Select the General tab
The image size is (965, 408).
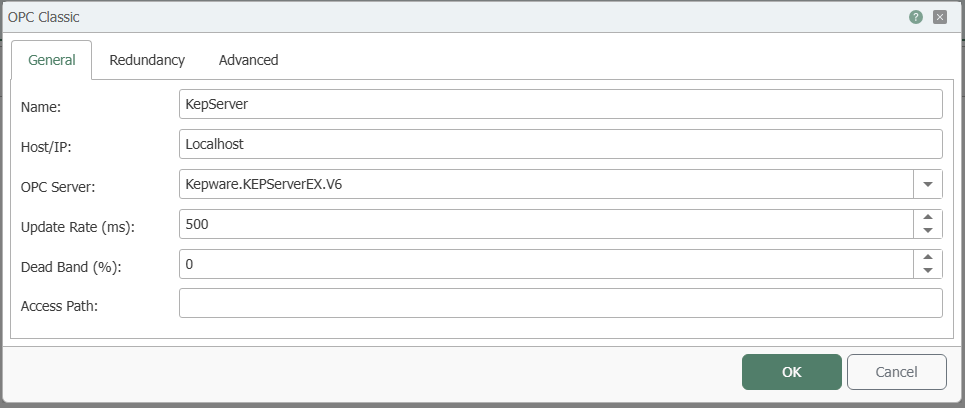pos(52,60)
